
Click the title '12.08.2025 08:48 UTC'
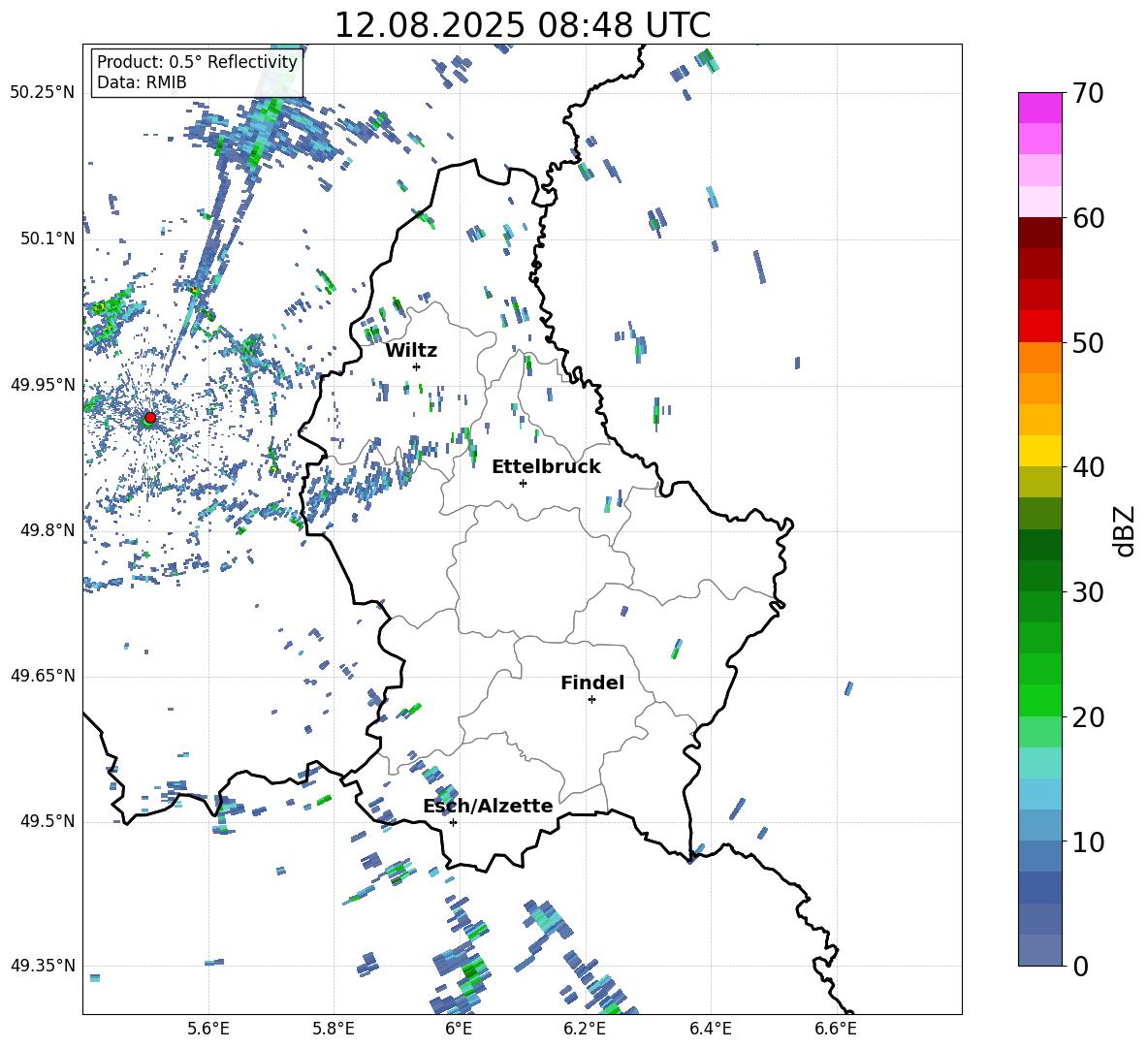pyautogui.click(x=522, y=25)
